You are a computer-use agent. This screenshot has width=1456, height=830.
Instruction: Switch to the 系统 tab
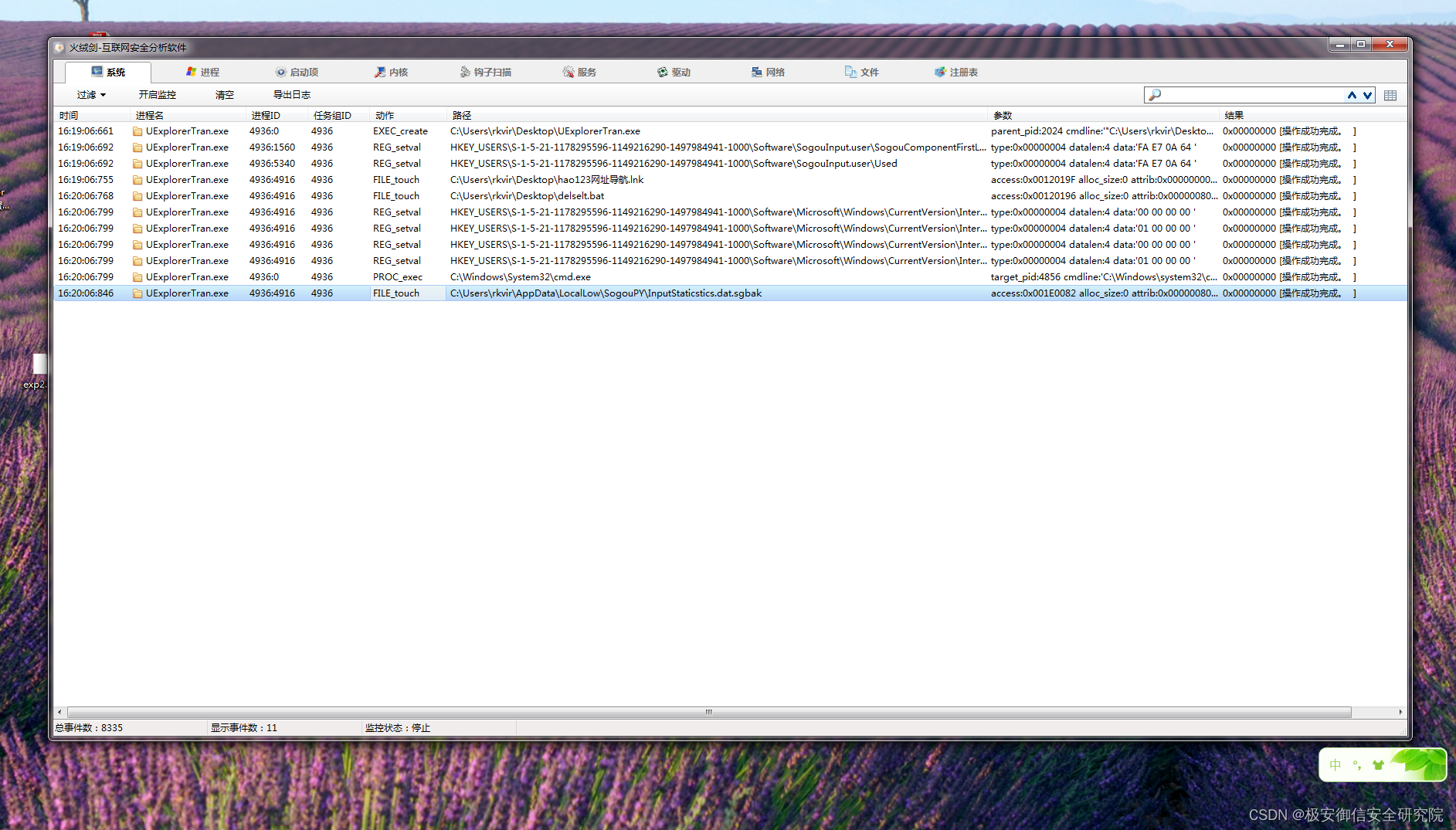pos(107,72)
